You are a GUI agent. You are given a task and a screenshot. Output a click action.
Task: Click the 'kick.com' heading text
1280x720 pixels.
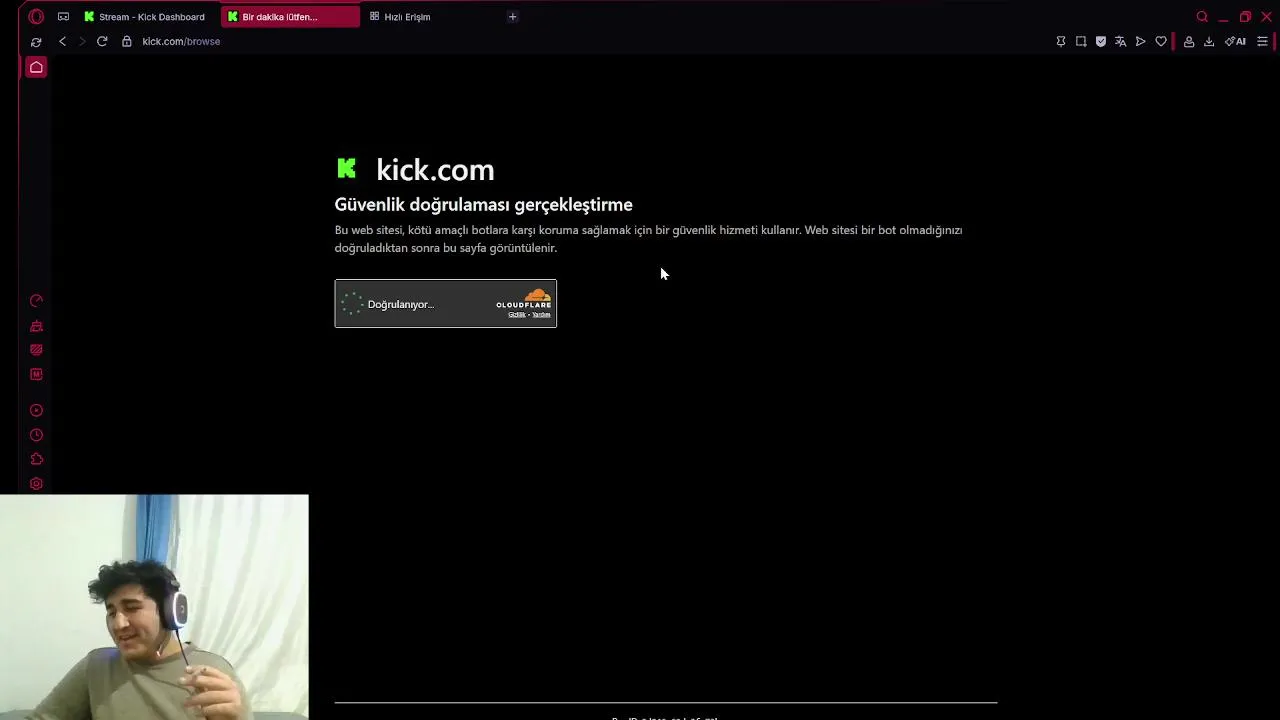435,169
